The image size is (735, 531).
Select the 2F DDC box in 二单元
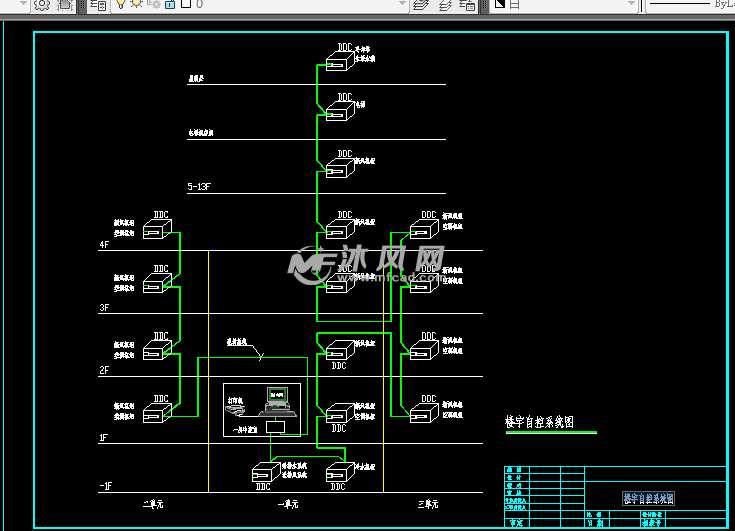coord(157,351)
